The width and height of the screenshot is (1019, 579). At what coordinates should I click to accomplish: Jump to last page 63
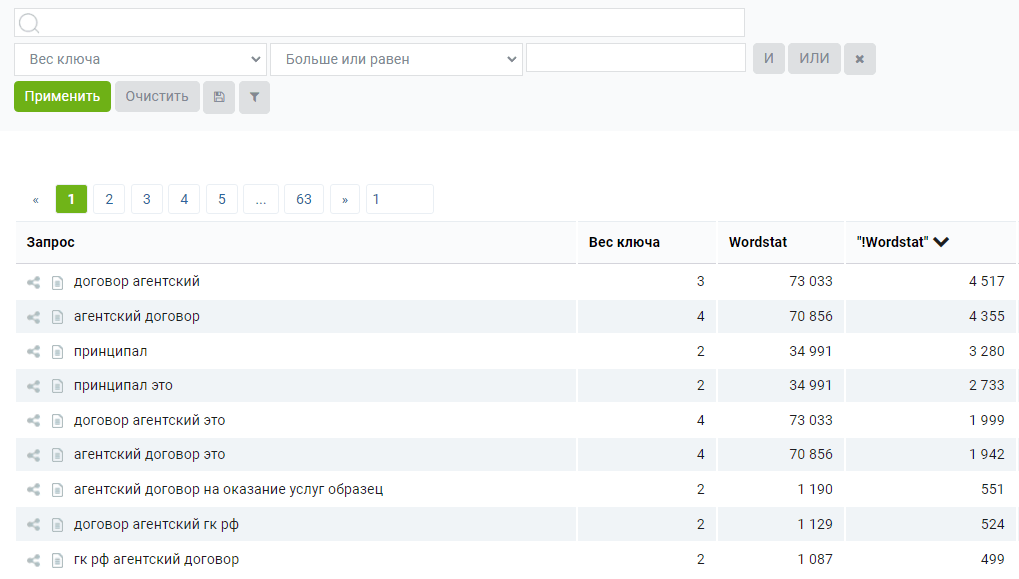coord(304,199)
